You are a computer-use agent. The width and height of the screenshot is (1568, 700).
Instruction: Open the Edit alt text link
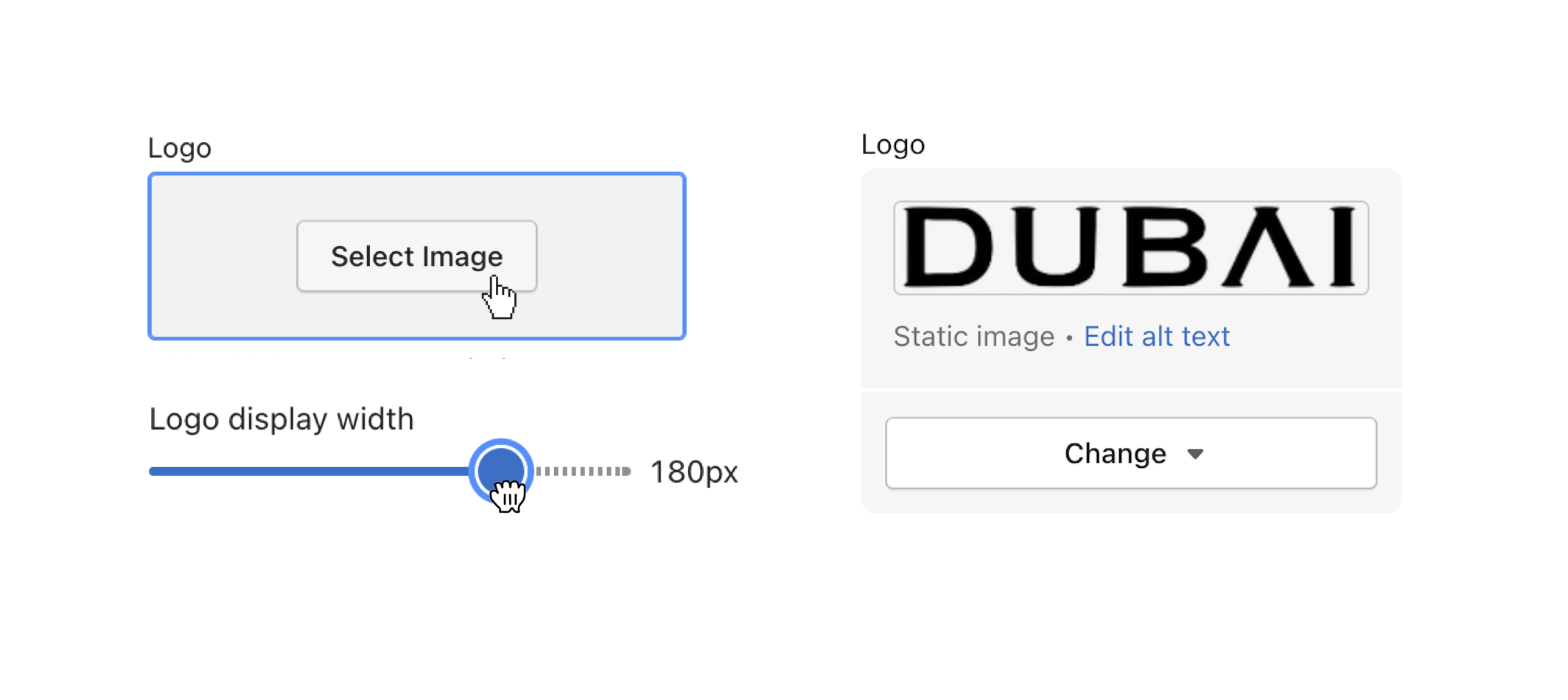(1157, 336)
